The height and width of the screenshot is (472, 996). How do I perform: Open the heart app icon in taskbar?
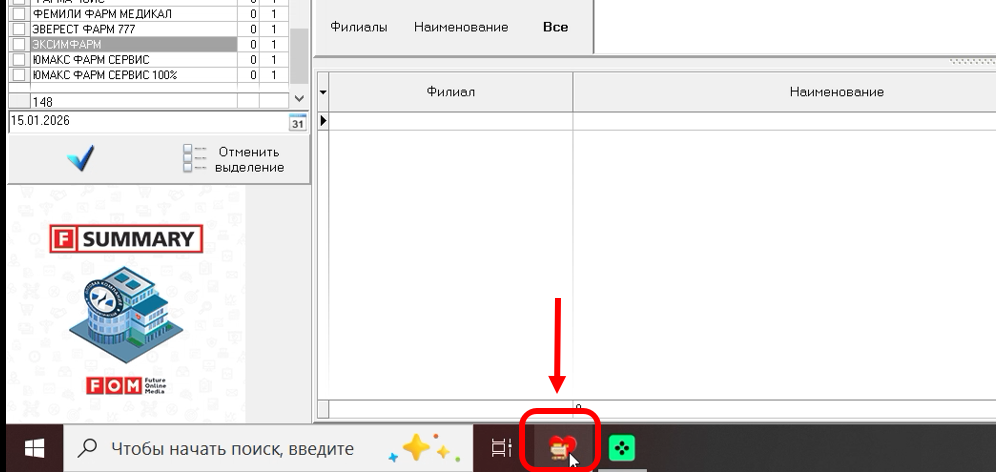coord(562,448)
